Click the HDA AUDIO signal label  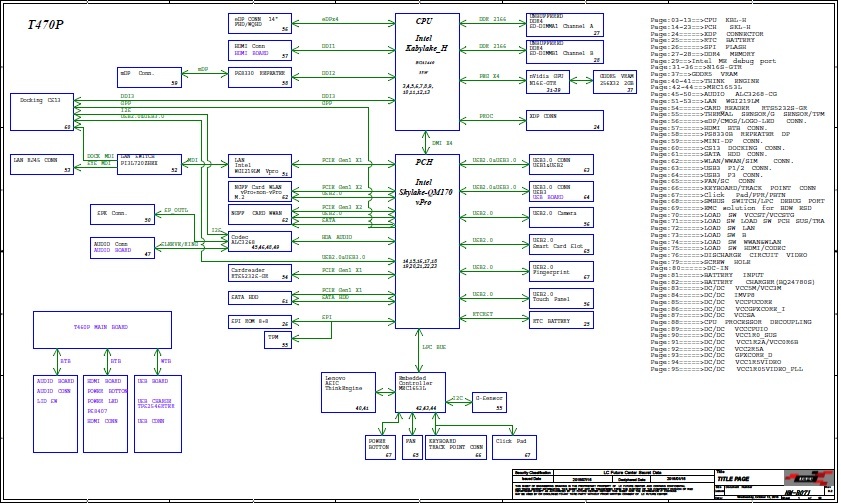tap(337, 237)
